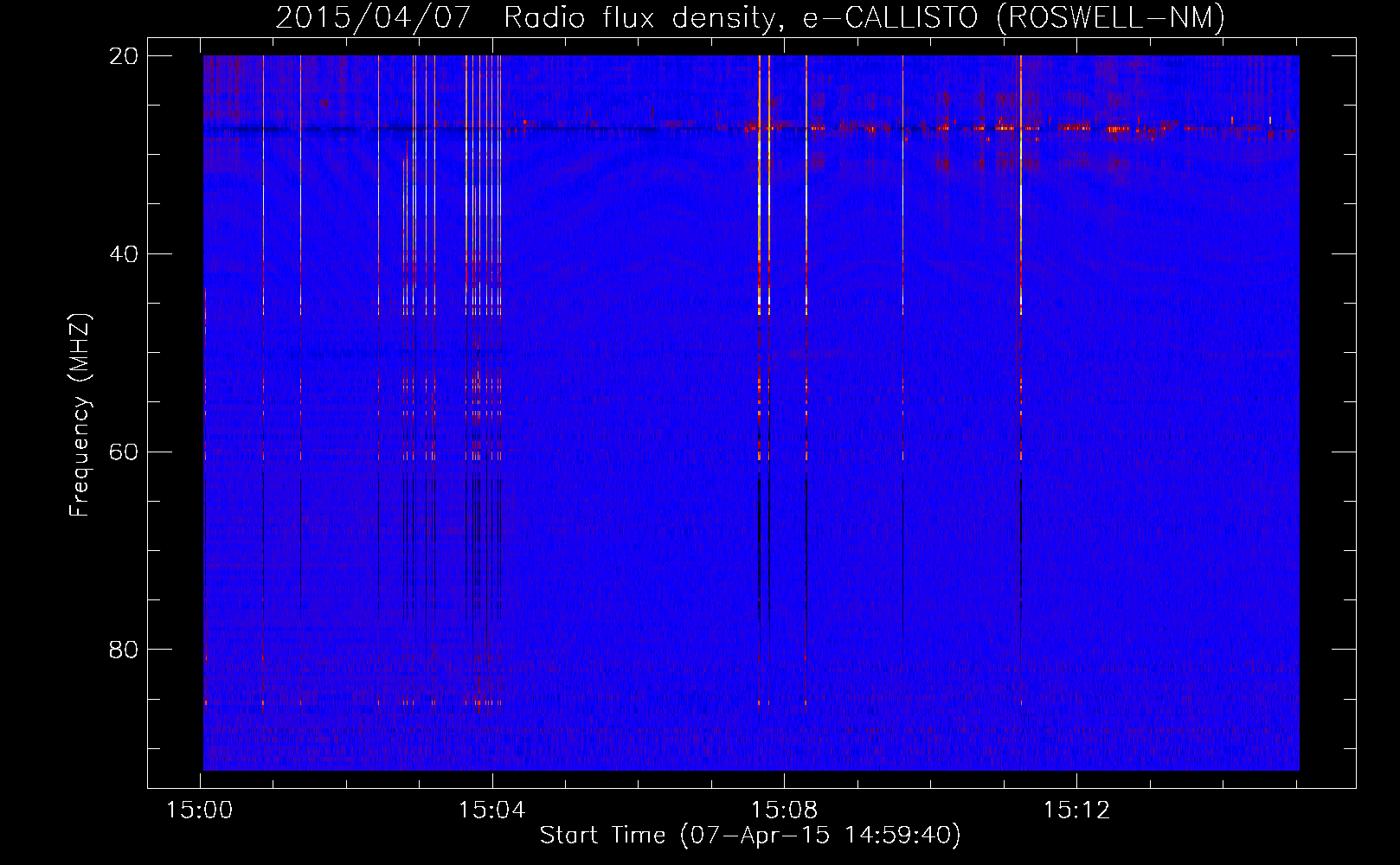Click the 15:04 time tick label

492,811
